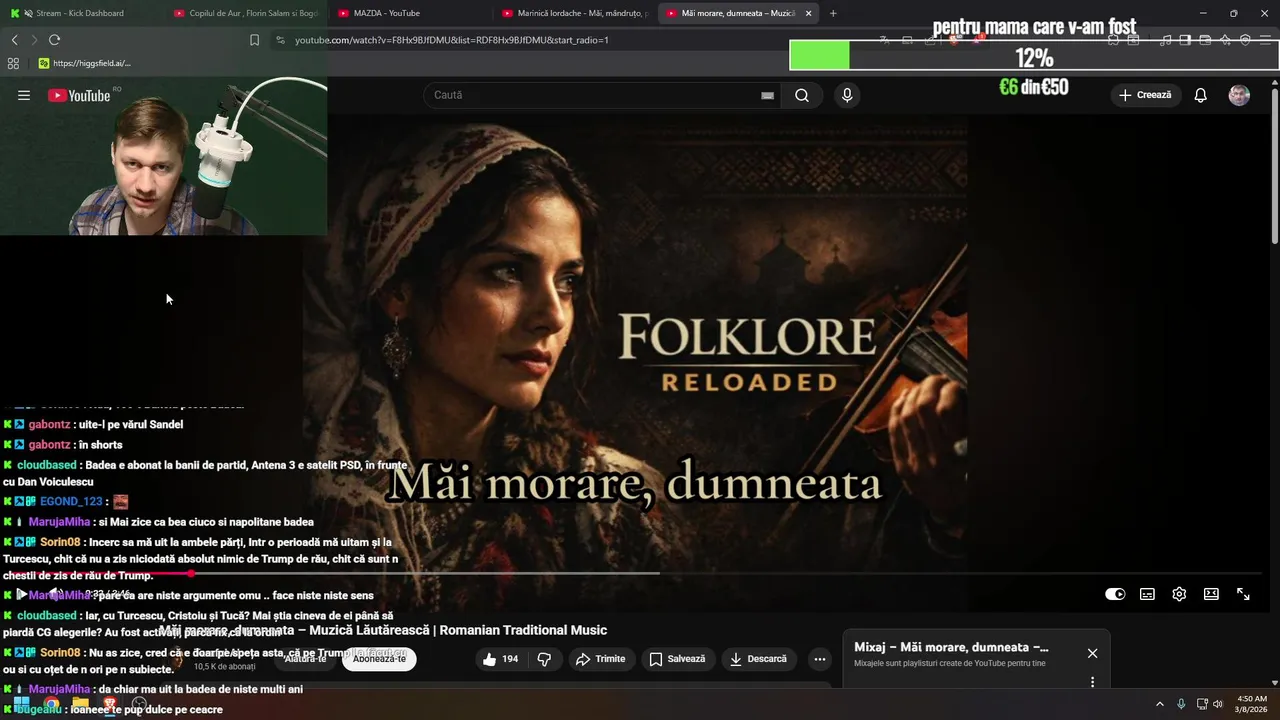Close the Mixaj playlist panel
Image resolution: width=1280 pixels, height=720 pixels.
[x=1092, y=653]
